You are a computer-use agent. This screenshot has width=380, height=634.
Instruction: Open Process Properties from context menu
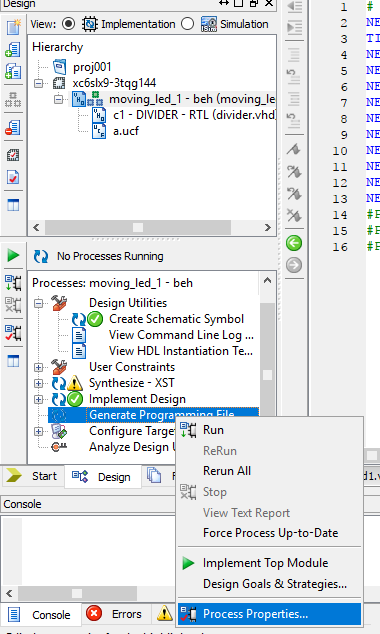pyautogui.click(x=269, y=614)
